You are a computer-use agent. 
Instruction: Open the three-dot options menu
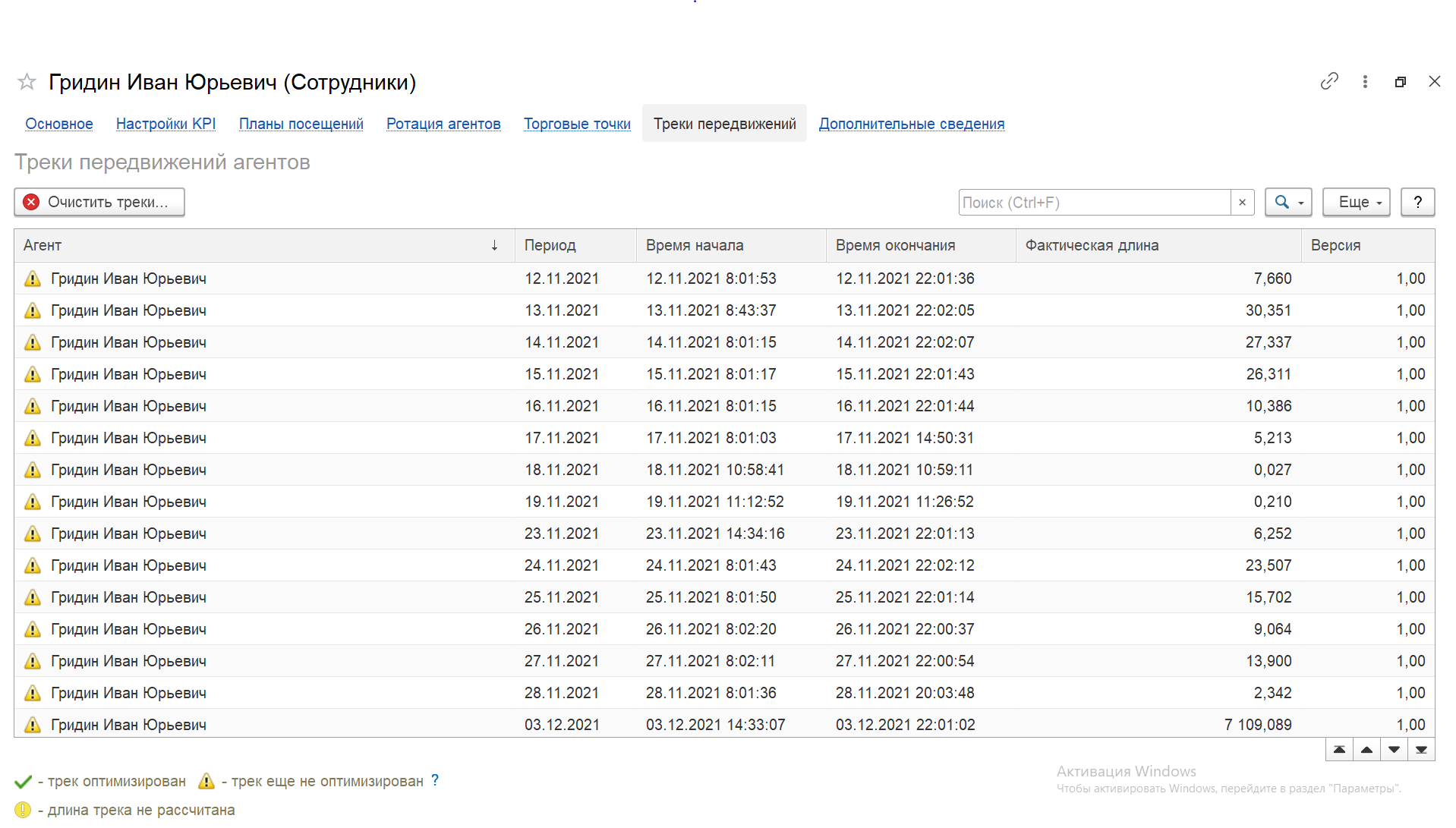(x=1364, y=82)
